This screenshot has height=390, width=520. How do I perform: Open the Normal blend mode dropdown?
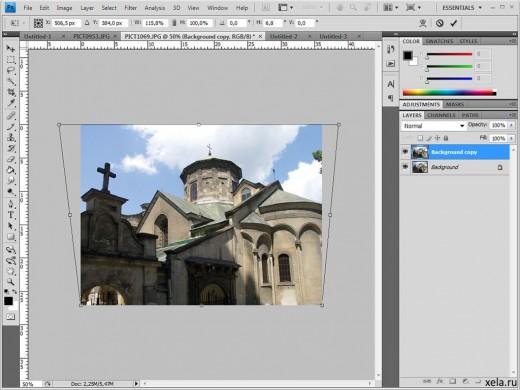433,126
